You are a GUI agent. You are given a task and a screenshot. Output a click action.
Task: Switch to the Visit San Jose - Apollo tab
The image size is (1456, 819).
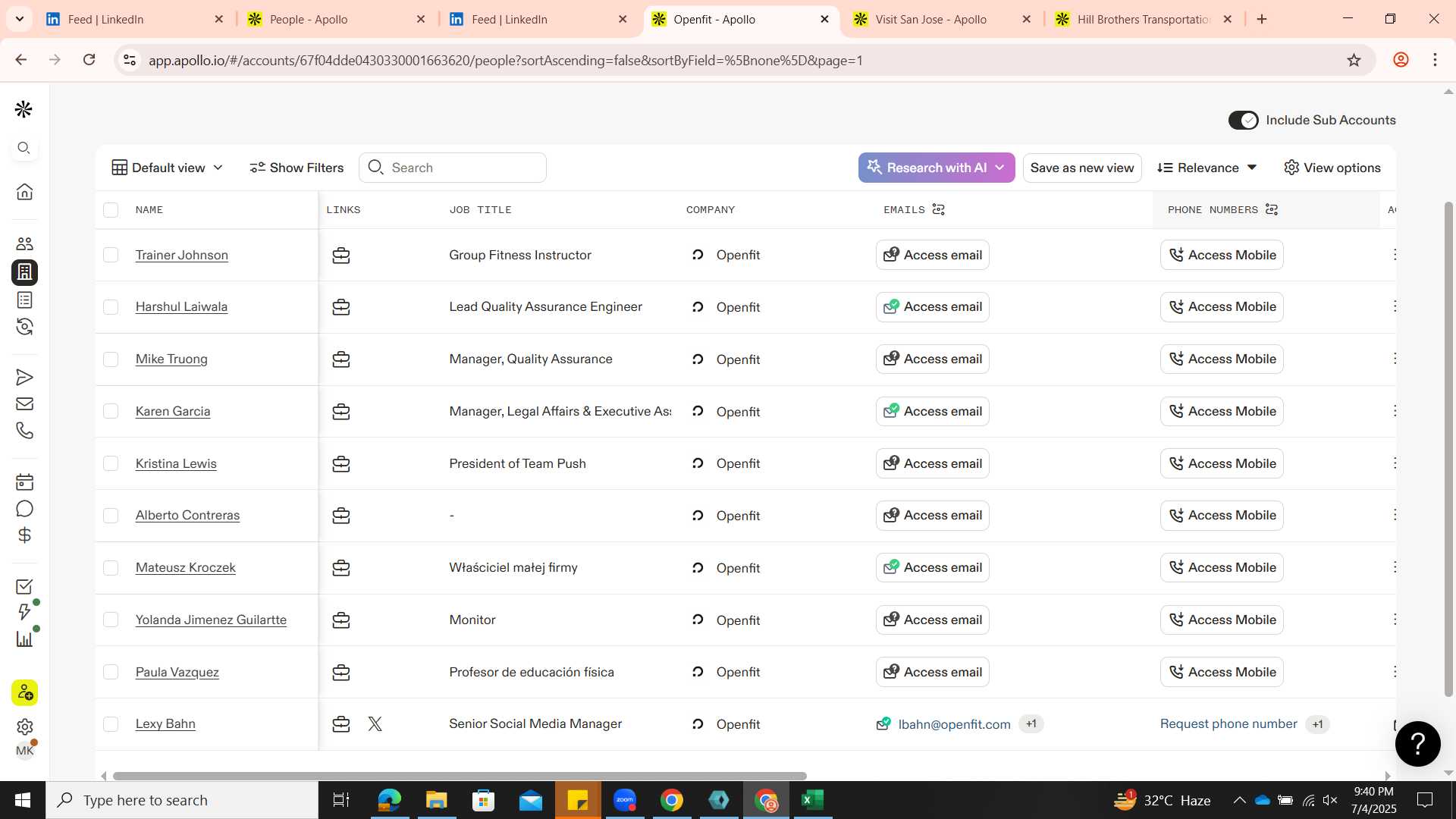[x=942, y=19]
